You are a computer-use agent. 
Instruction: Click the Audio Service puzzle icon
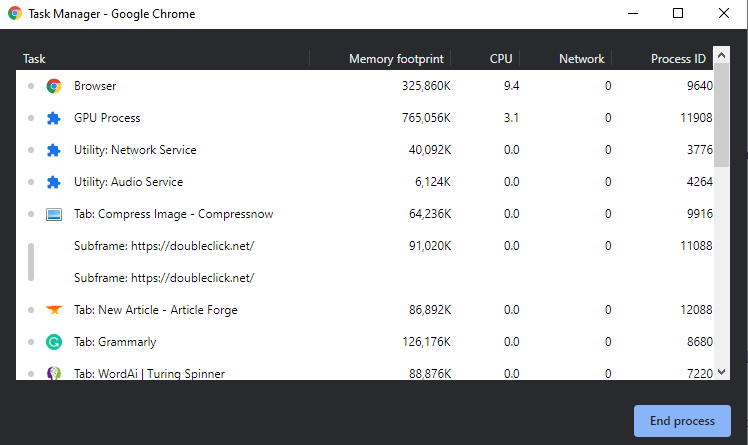pos(54,182)
